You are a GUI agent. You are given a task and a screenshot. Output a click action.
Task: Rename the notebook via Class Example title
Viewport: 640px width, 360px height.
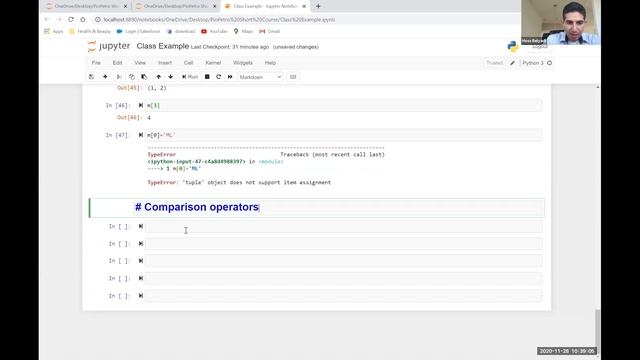162,46
